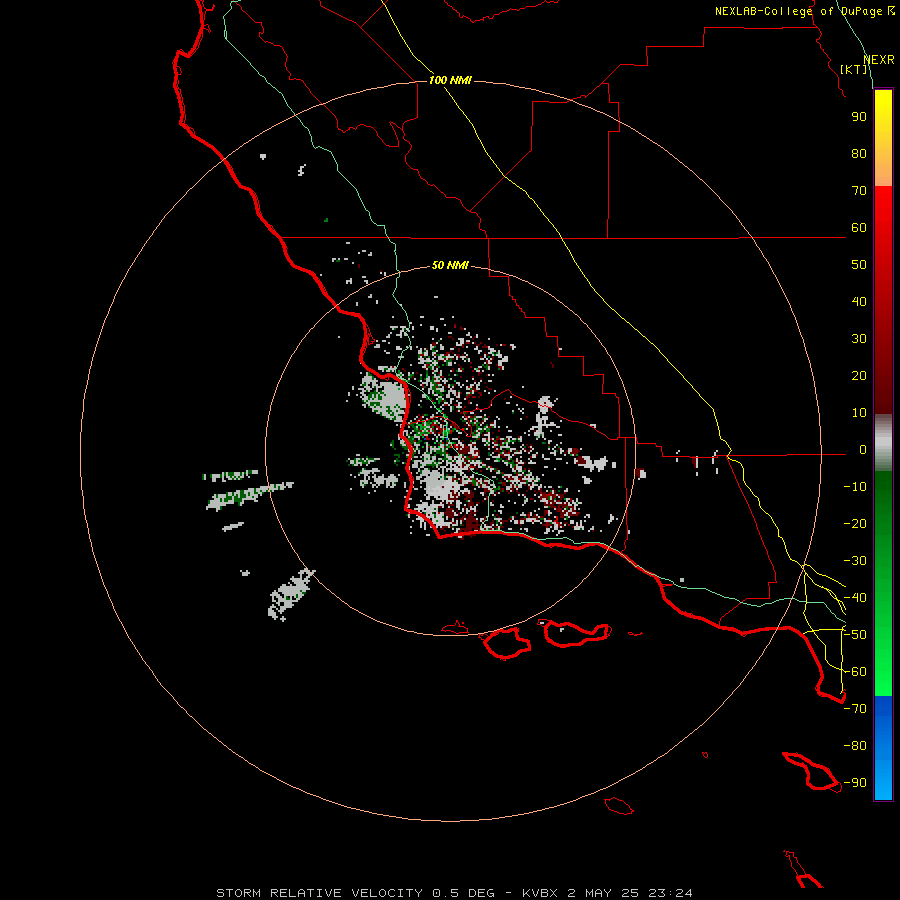The height and width of the screenshot is (900, 900).
Task: Click the Storm Relative Velocity caption at the bottom
Action: pos(454,893)
